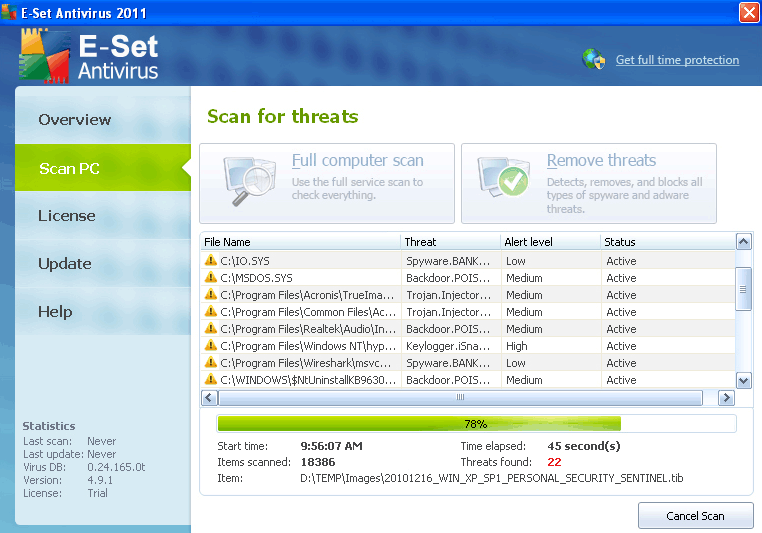This screenshot has height=533, width=762.
Task: Click the Full computer scan magnifier icon
Action: tap(249, 179)
